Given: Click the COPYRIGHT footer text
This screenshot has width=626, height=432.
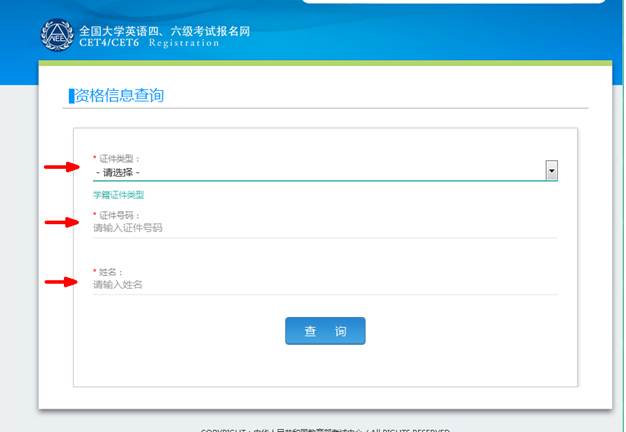Looking at the screenshot, I should 325,430.
